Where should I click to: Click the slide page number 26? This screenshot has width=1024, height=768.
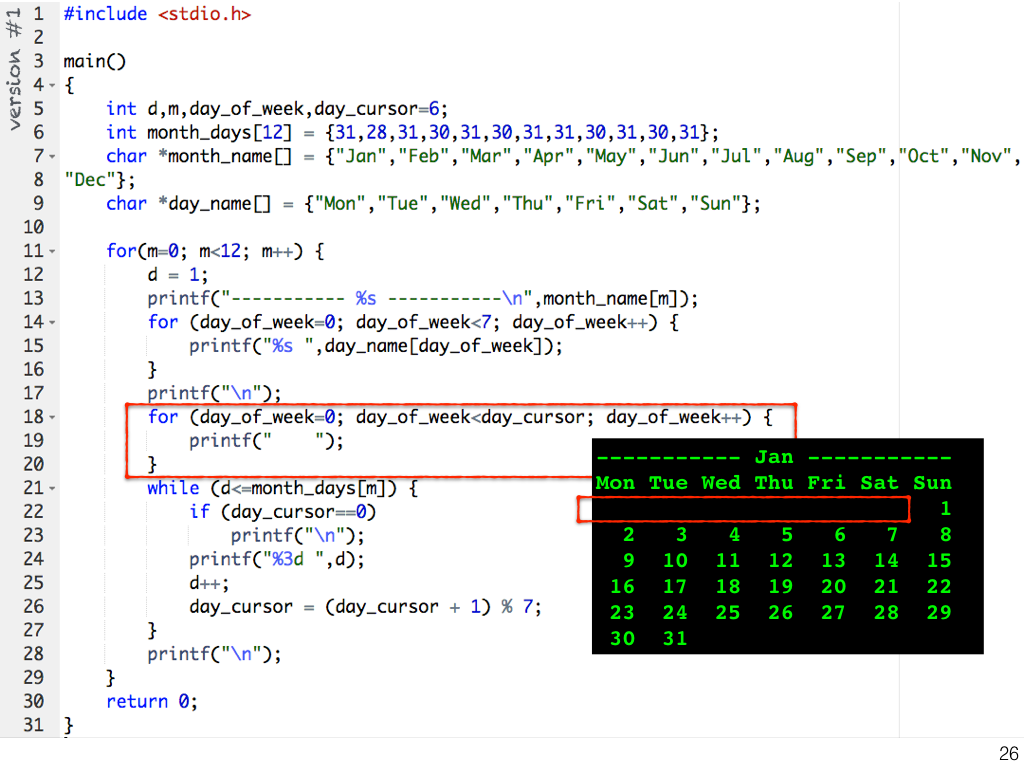pyautogui.click(x=1007, y=754)
